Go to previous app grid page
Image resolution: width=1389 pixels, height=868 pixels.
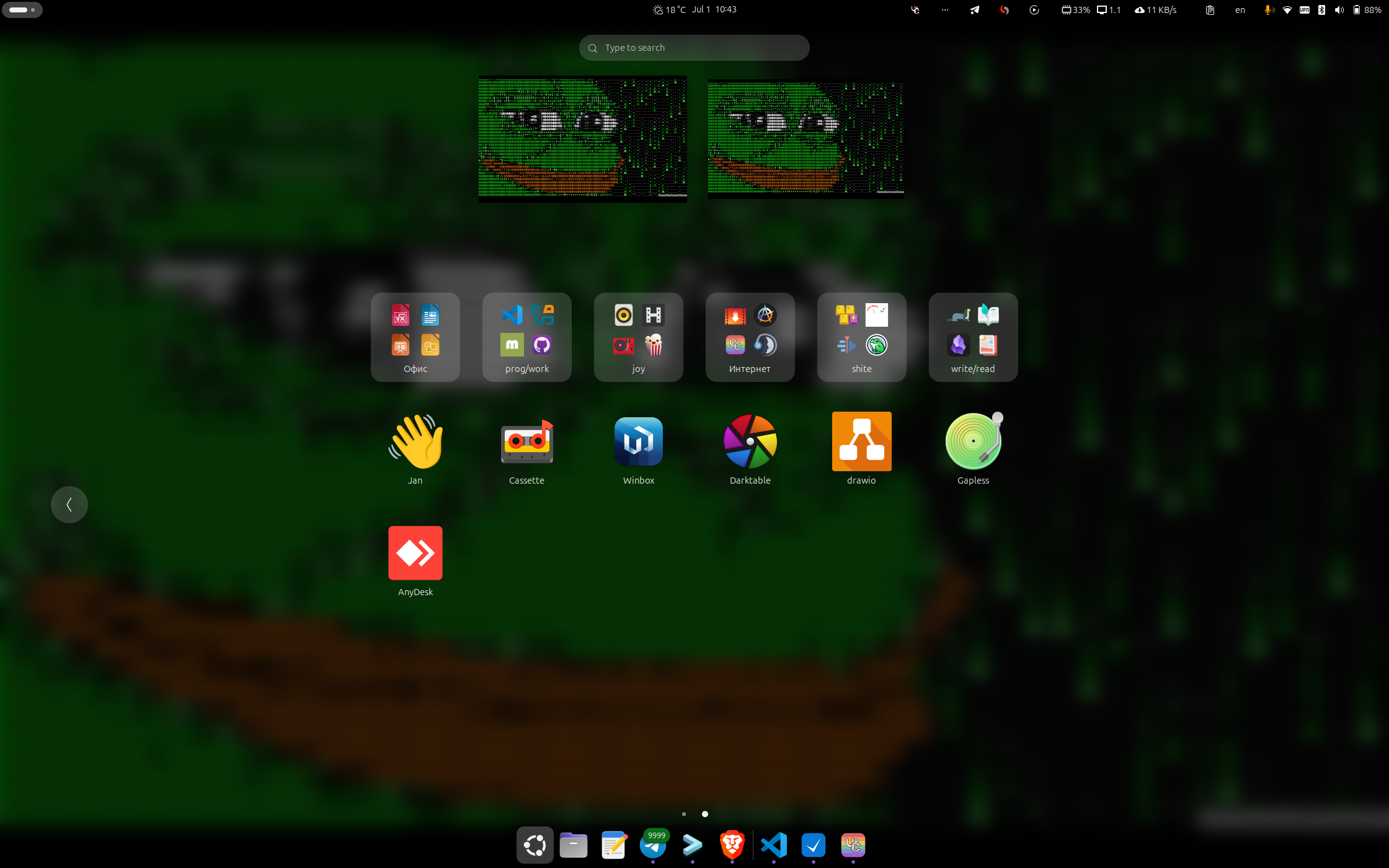point(69,504)
